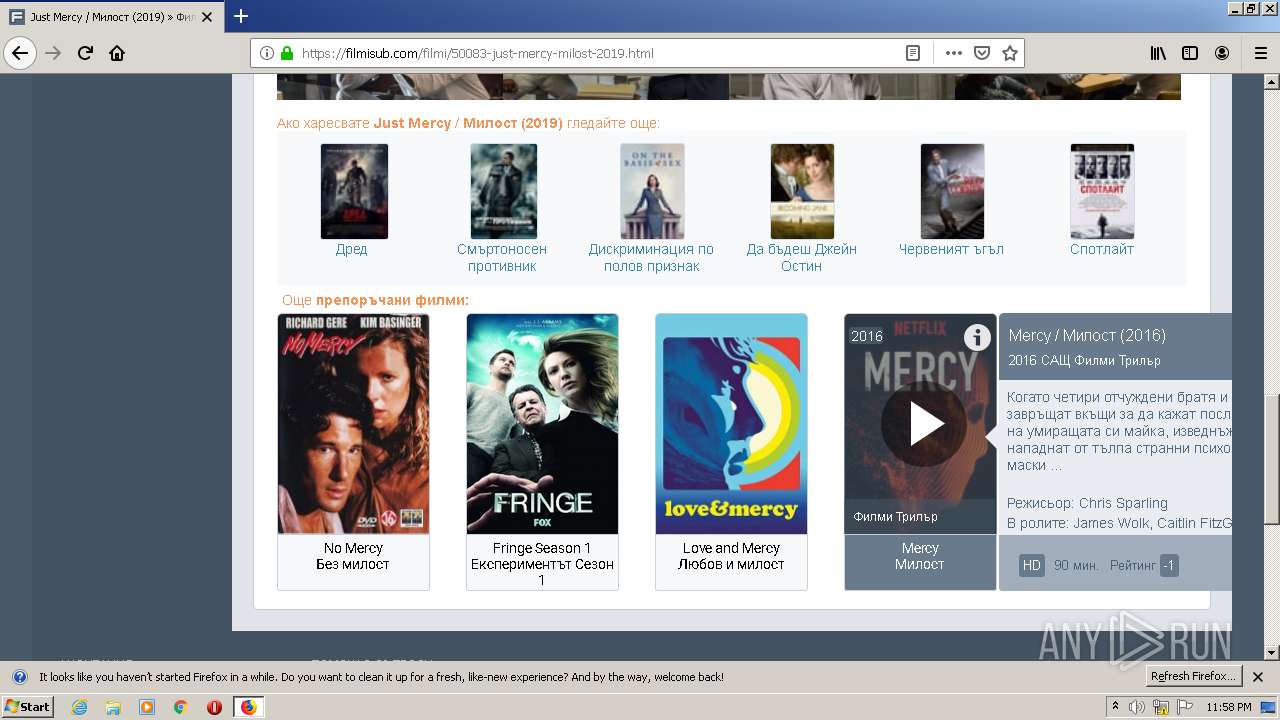This screenshot has width=1280, height=720.
Task: Open volume control in system tray
Action: click(1138, 707)
